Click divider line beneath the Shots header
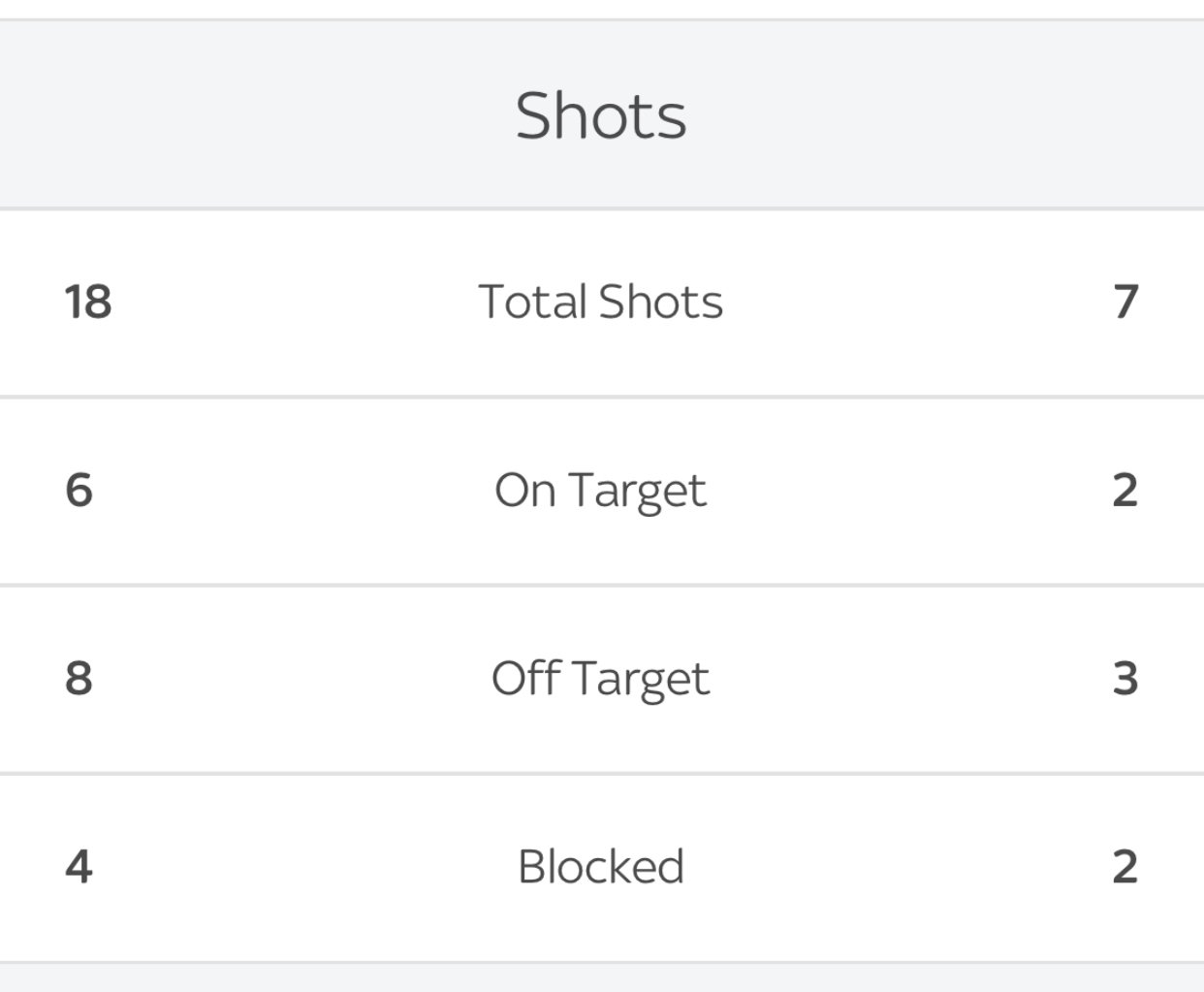Viewport: 1204px width, 992px height. (601, 208)
